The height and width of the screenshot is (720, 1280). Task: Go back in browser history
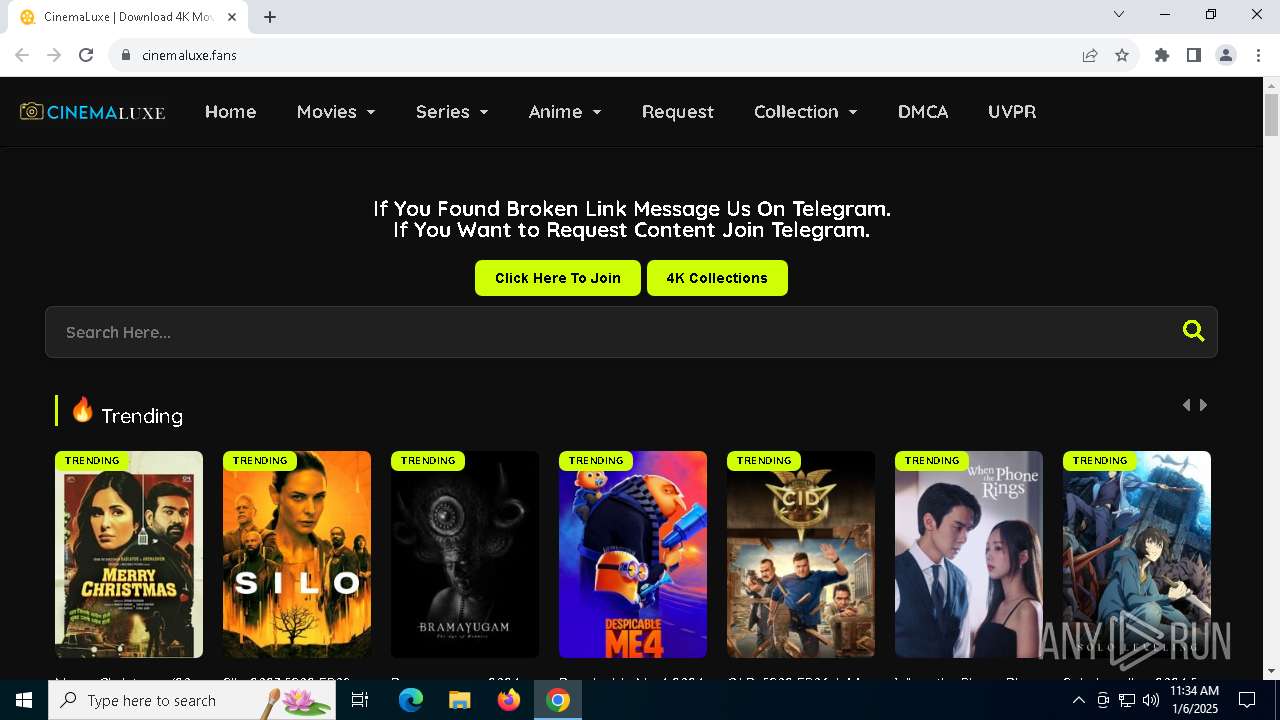tap(22, 55)
